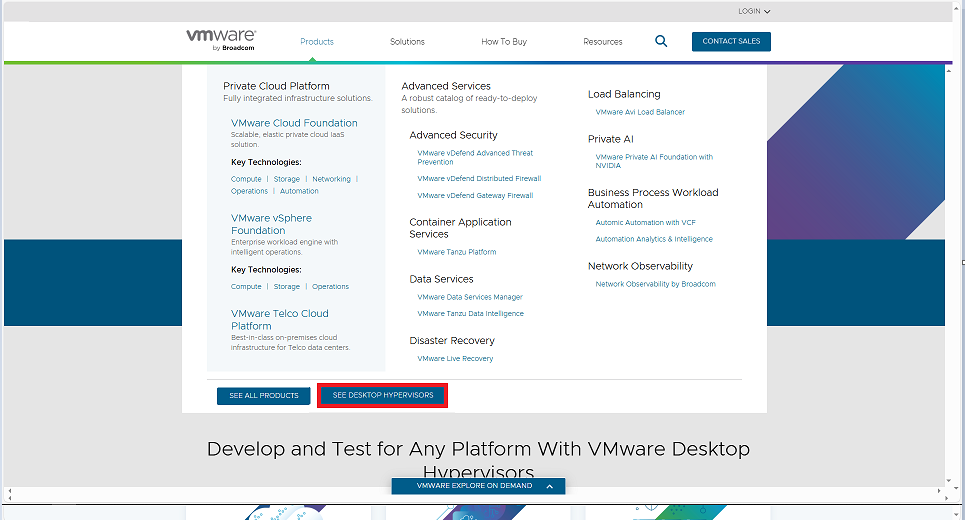
Task: Open vDefend Advanced Threat Prevention link
Action: coord(475,158)
